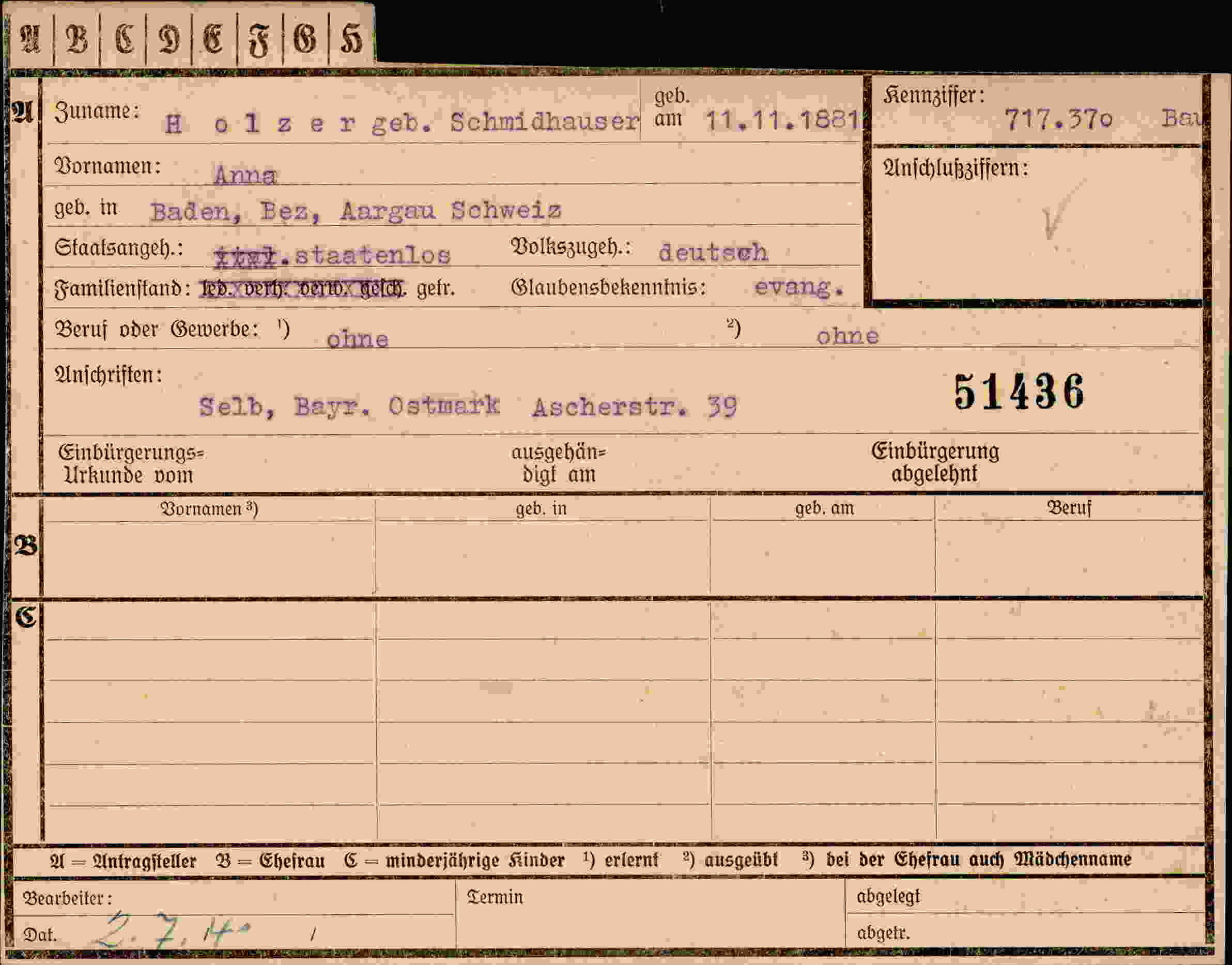Click the 'Bearbeiter:' label

point(67,898)
